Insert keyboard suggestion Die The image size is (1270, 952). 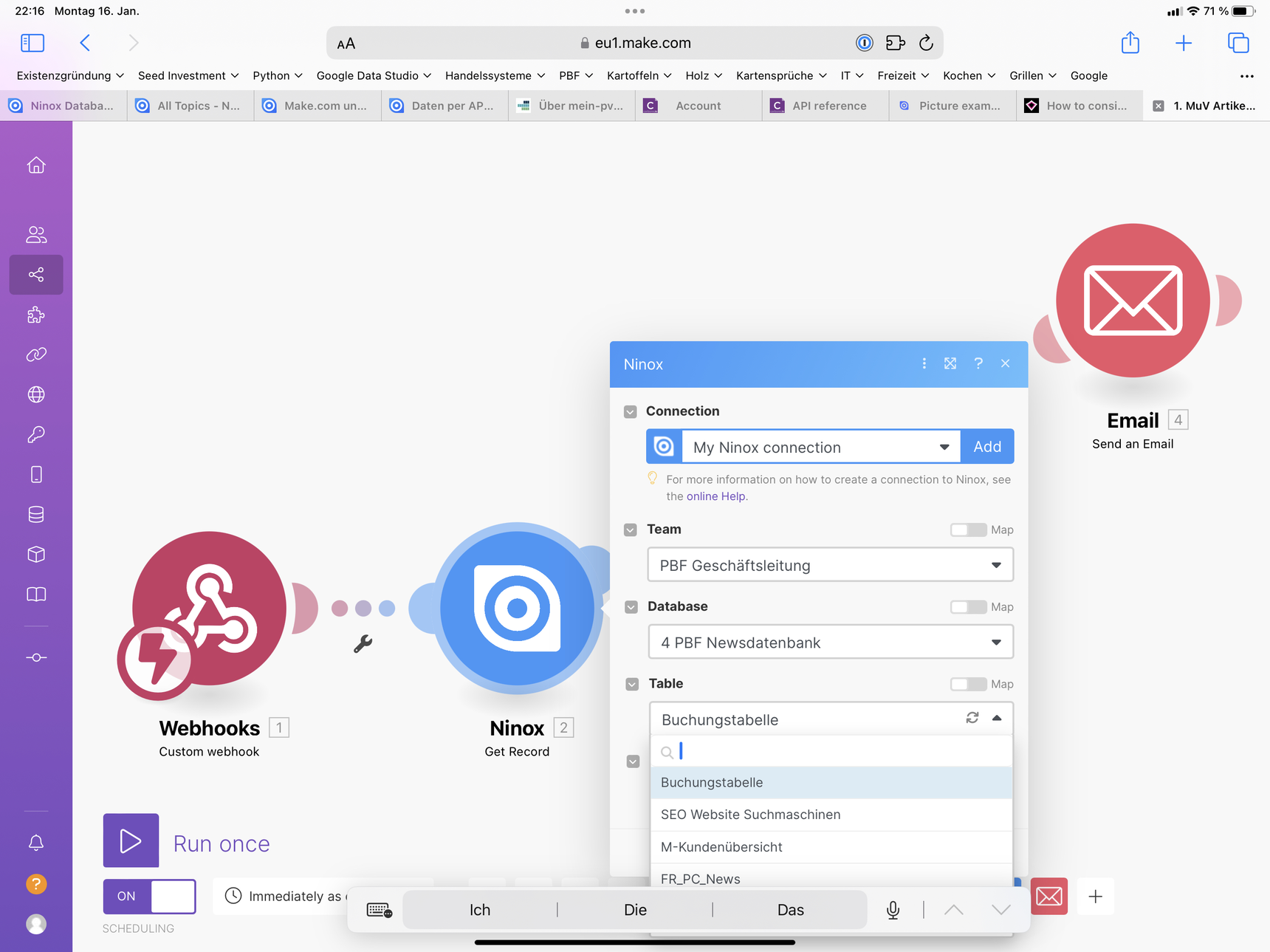635,910
